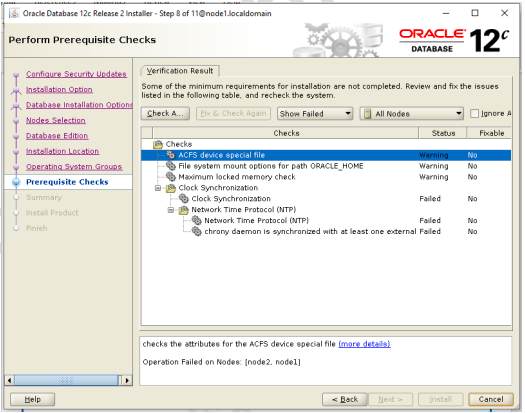Click the Checks root folder icon

click(158, 144)
